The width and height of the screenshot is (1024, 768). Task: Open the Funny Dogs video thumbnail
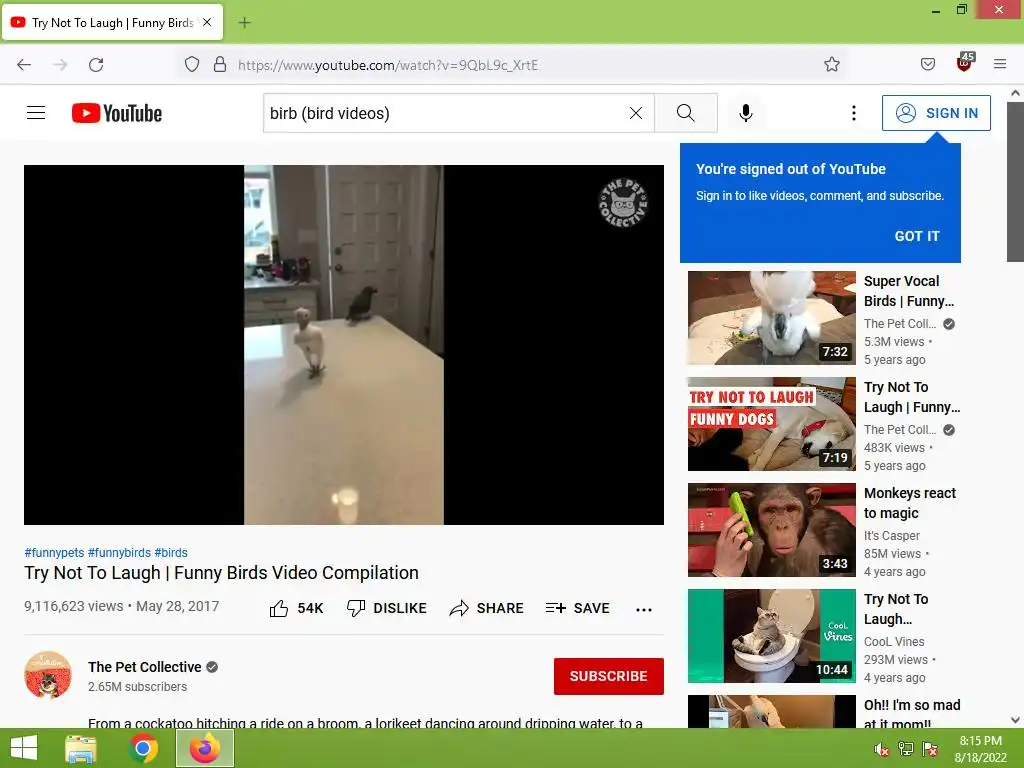click(771, 424)
